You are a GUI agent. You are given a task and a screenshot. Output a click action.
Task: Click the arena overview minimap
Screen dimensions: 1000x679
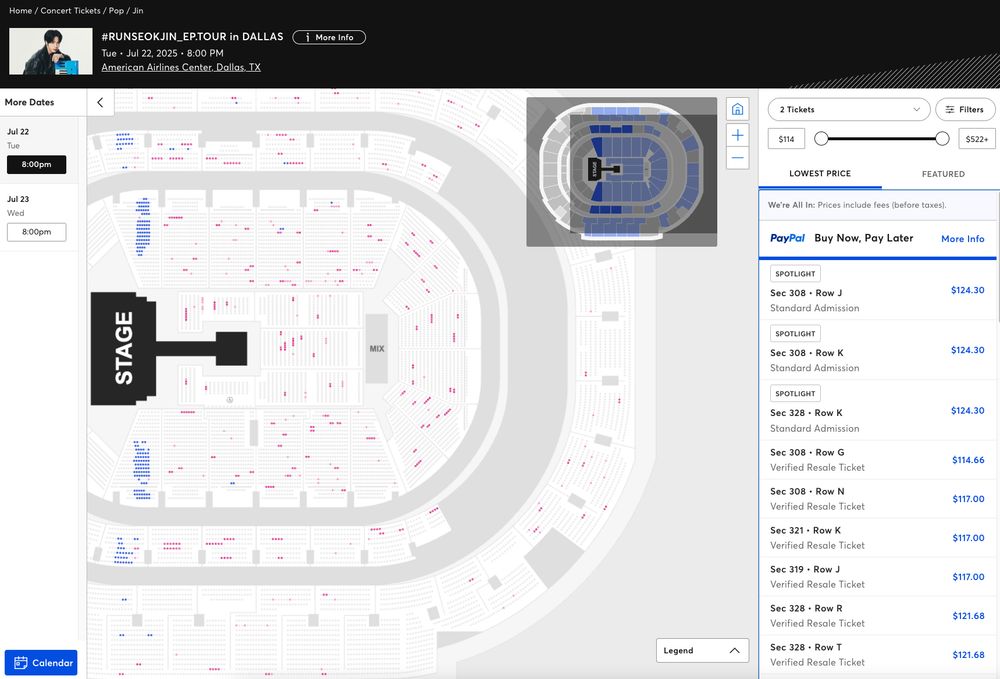click(x=621, y=172)
